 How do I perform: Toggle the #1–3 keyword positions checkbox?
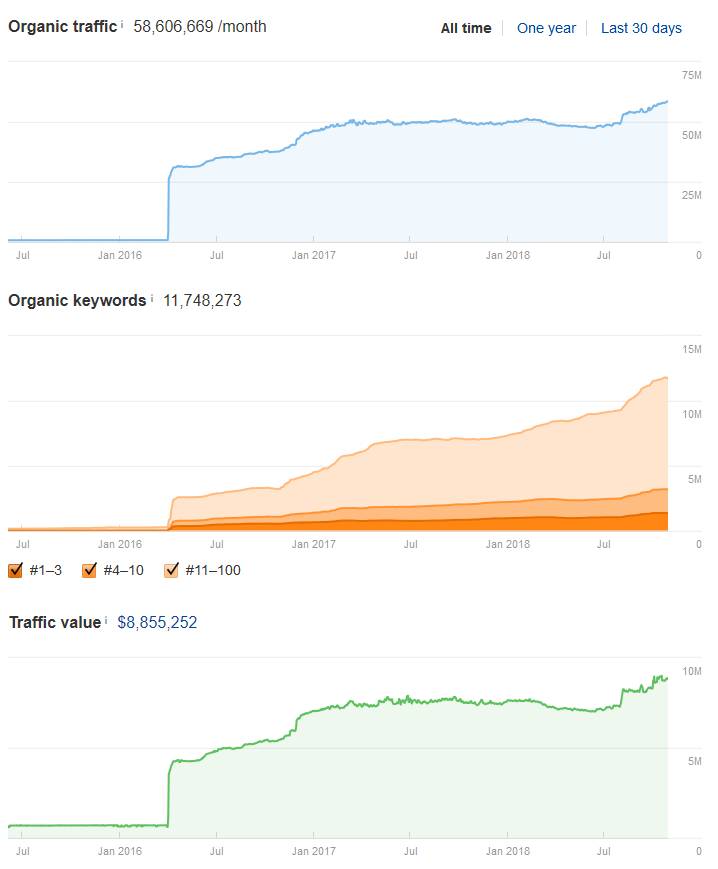coord(15,570)
